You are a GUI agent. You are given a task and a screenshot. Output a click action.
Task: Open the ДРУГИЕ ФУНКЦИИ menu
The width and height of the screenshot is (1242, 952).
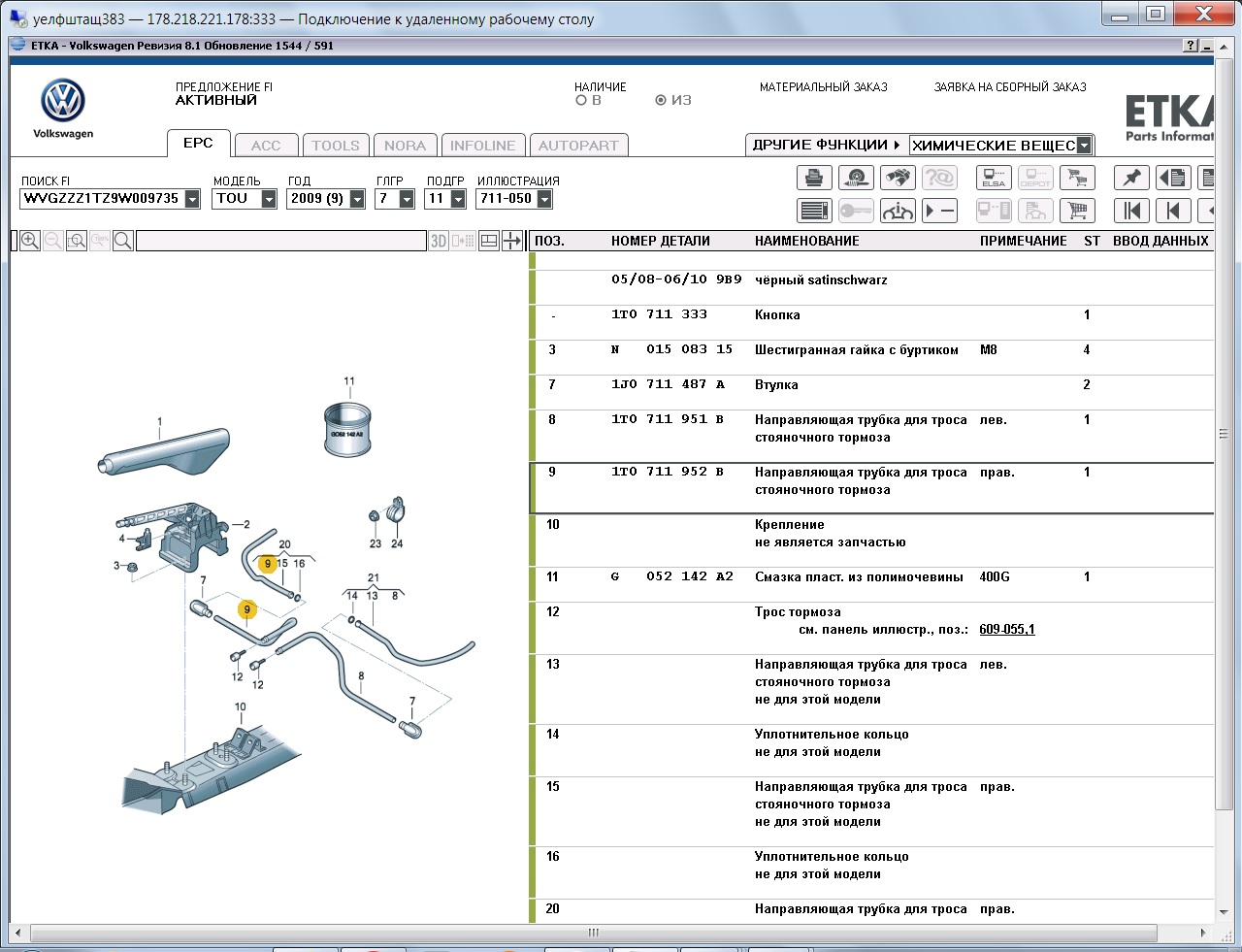[826, 145]
